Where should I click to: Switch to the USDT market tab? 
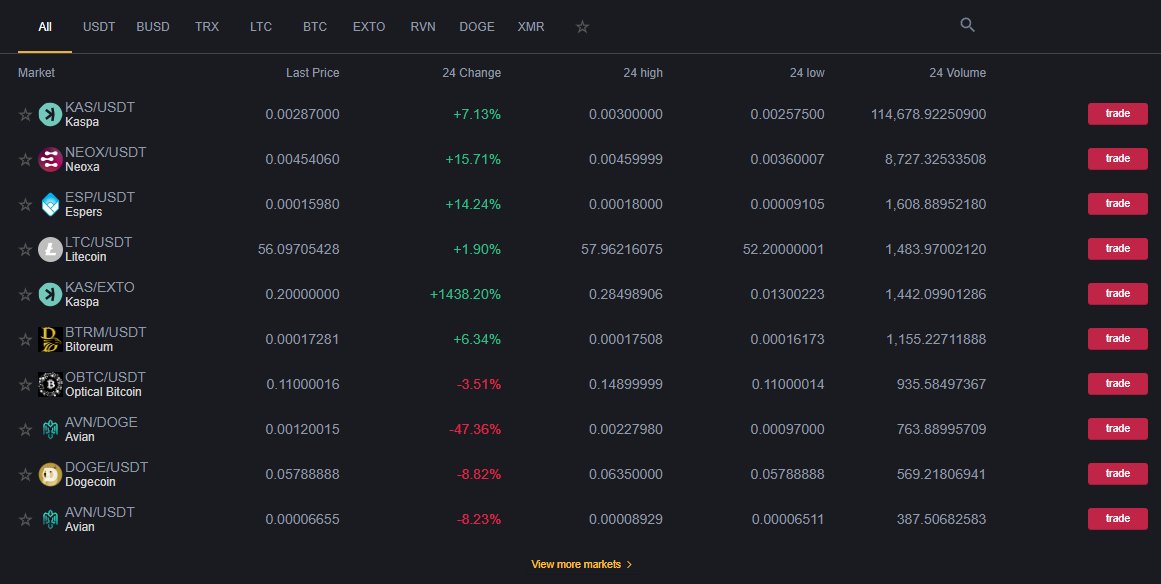pos(98,27)
